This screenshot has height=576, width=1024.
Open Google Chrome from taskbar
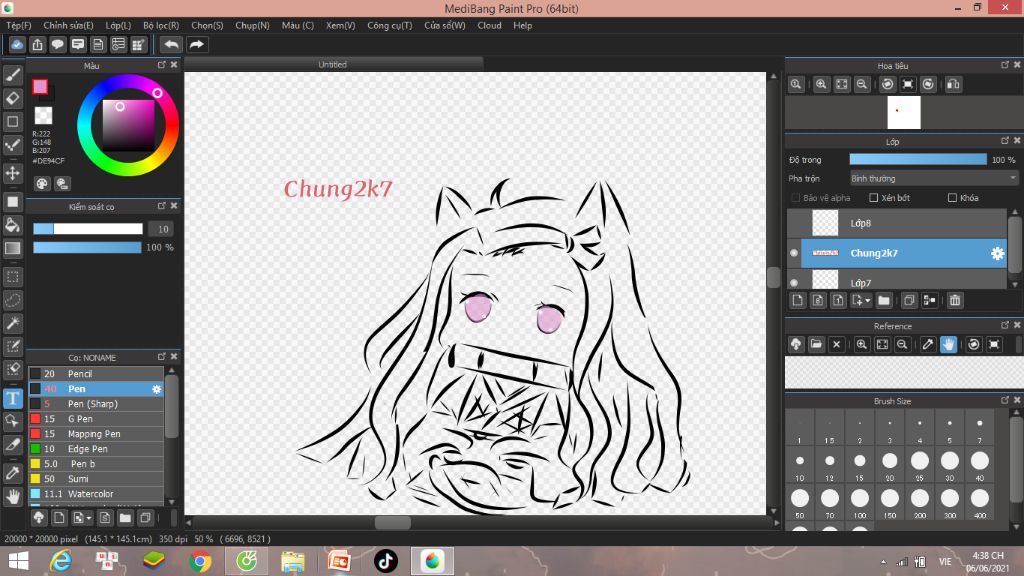[200, 561]
